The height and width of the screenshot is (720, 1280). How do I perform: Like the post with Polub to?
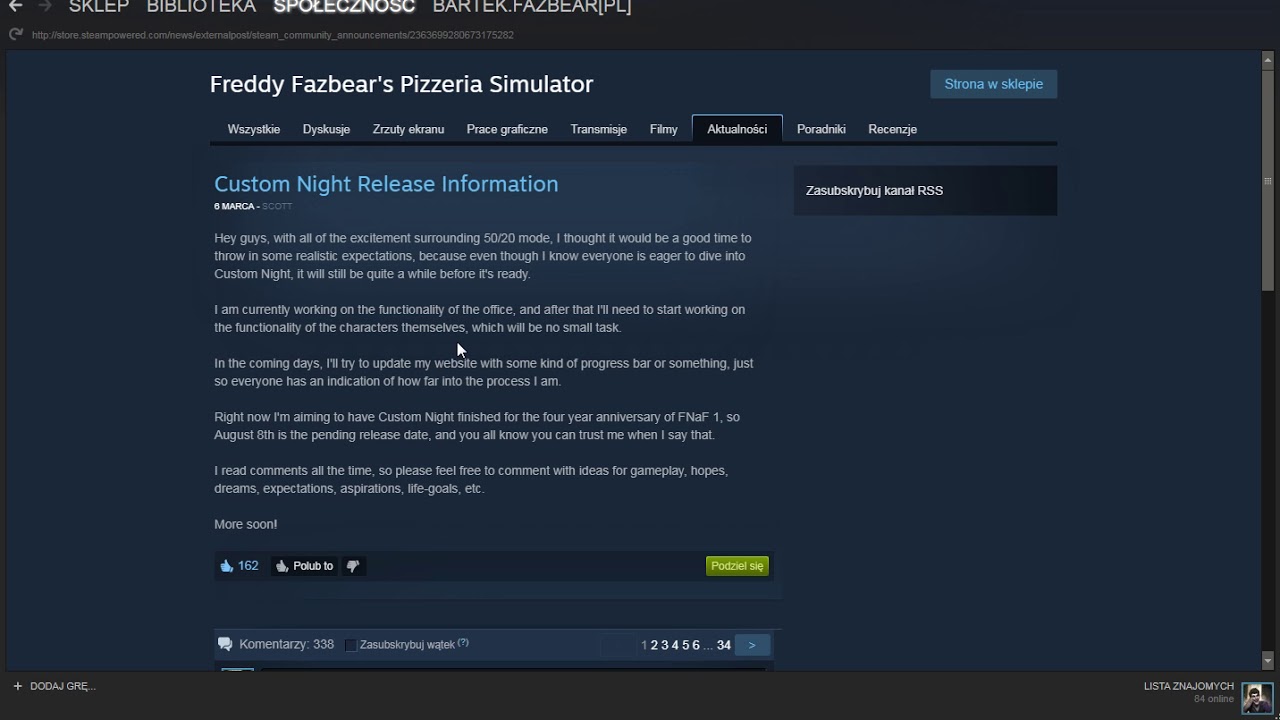point(304,566)
